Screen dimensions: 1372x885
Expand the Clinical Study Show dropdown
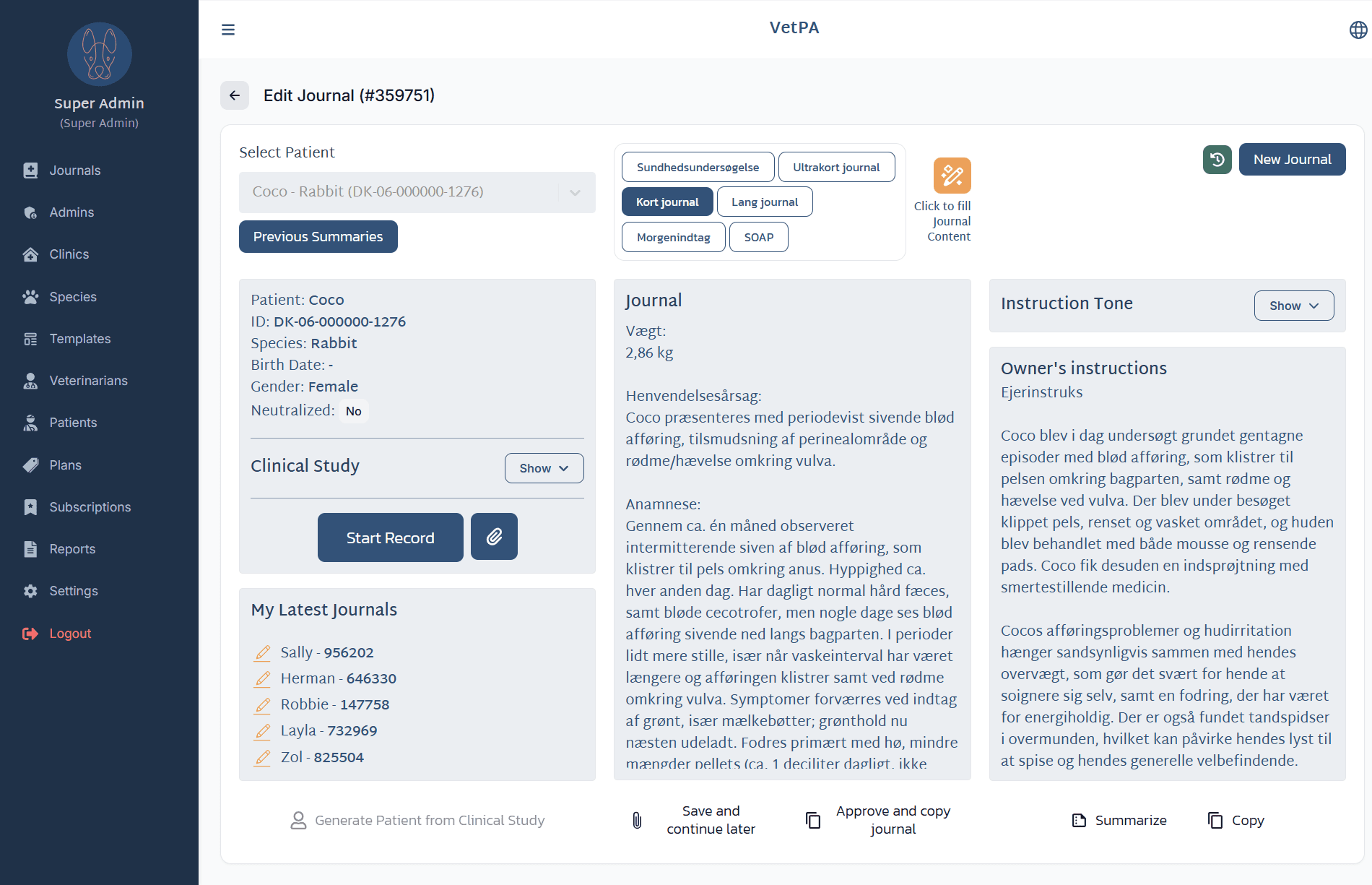544,467
